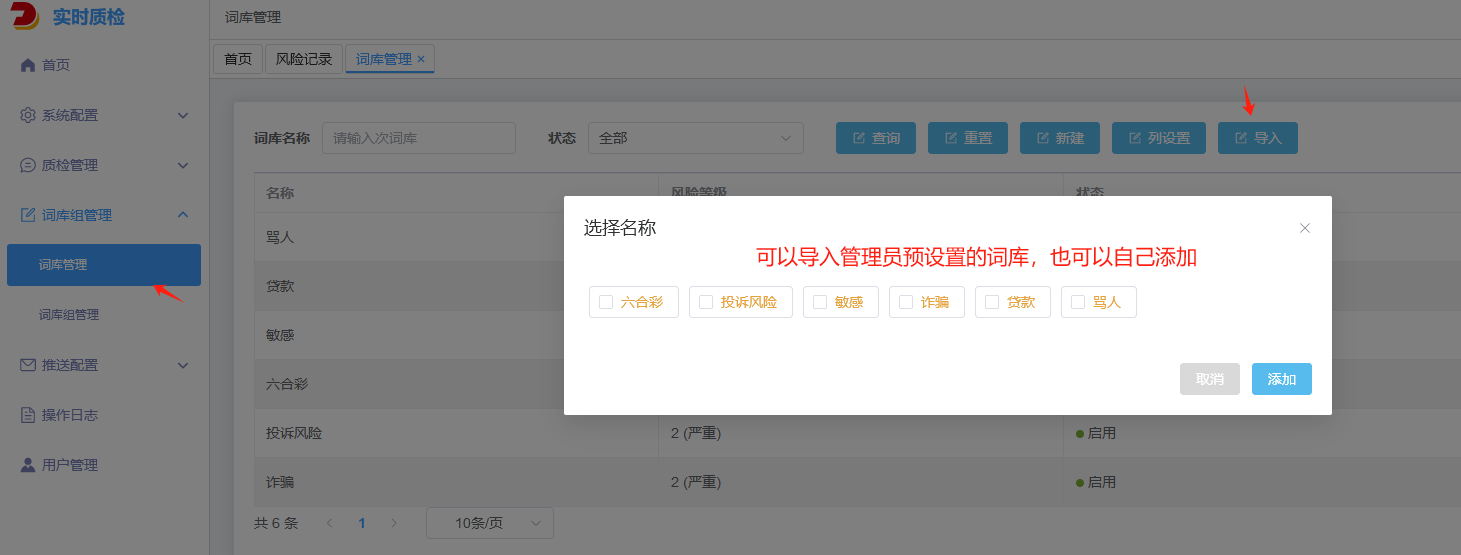This screenshot has height=555, width=1461.
Task: Click the 取消 button in dialog
Action: 1209,379
